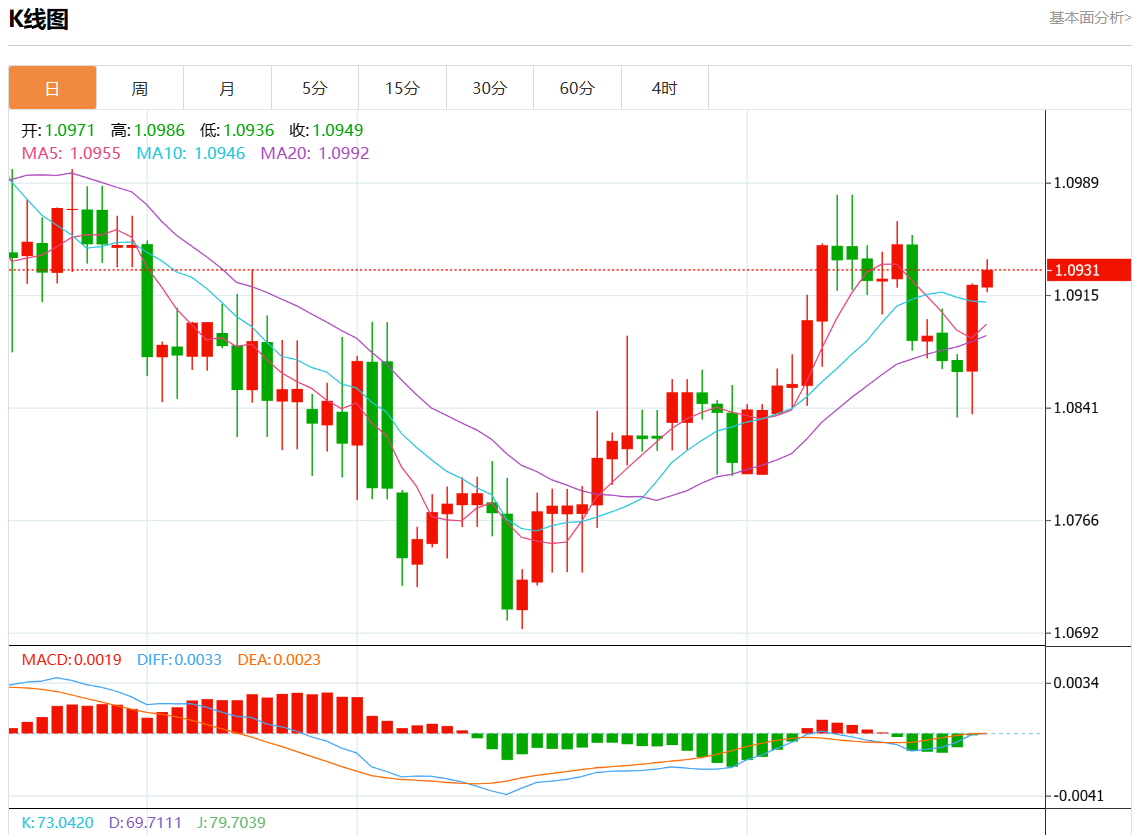Click the MA10 1.0946 indicator label
Viewport: 1132px width, 835px height.
point(190,153)
